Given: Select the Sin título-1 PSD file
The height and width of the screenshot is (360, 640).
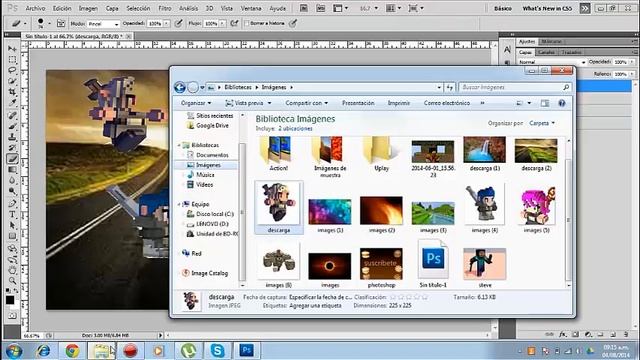Looking at the screenshot, I should point(433,264).
